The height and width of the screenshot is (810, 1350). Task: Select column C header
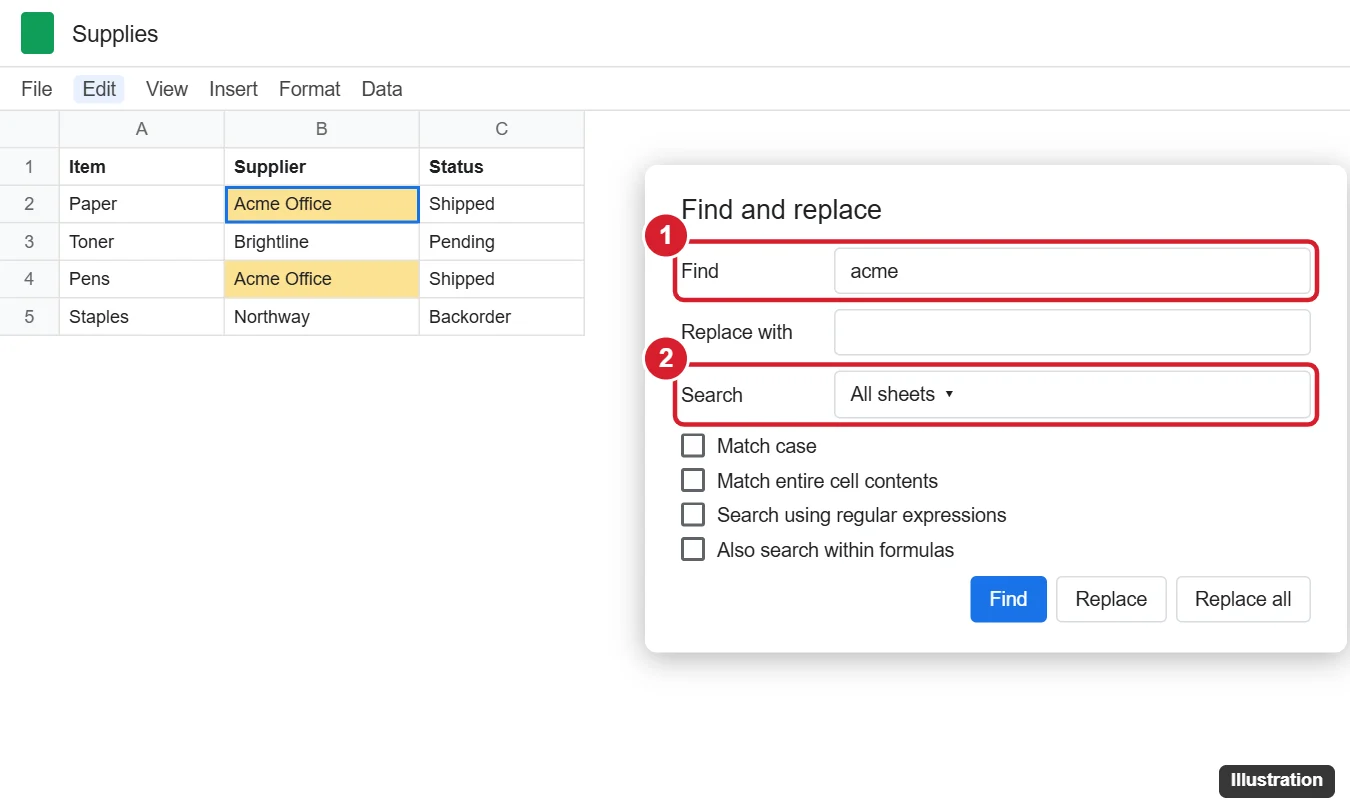coord(502,129)
